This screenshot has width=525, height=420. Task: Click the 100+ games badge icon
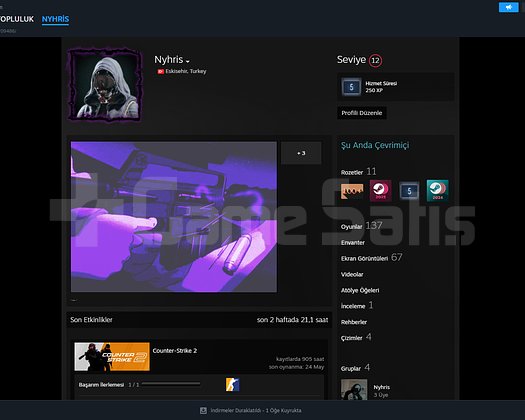click(352, 191)
